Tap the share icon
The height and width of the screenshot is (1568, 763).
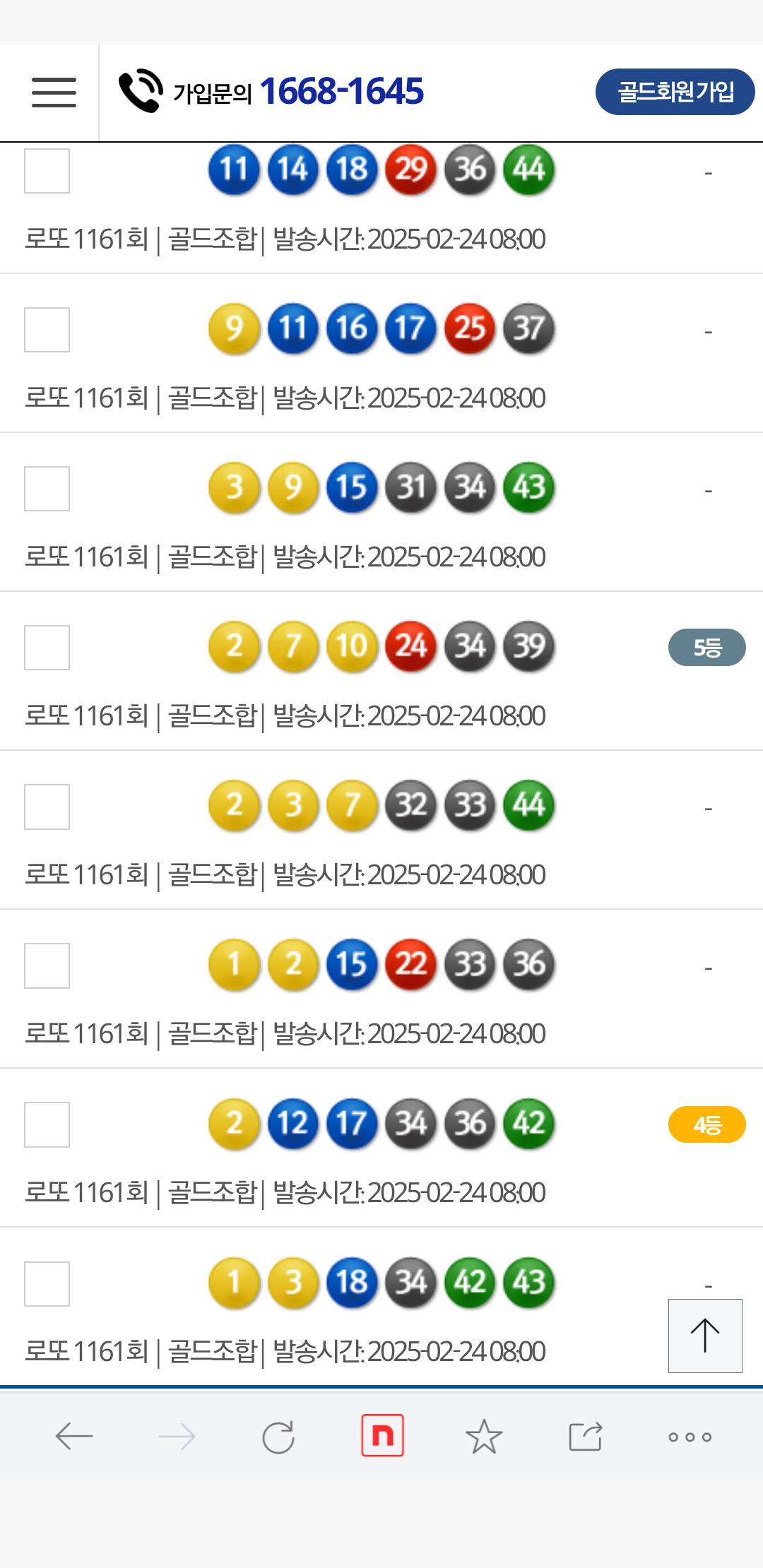pos(586,1436)
